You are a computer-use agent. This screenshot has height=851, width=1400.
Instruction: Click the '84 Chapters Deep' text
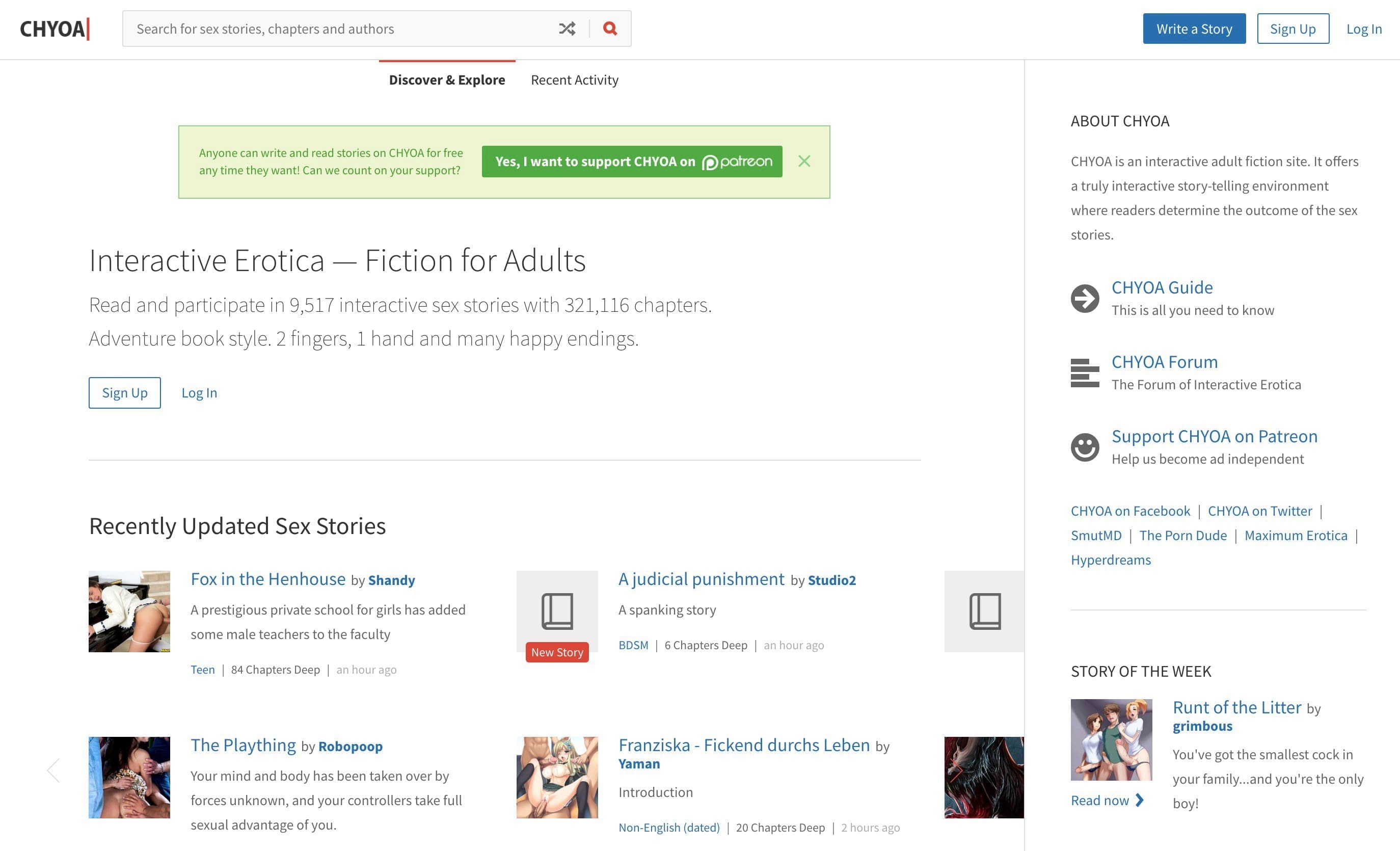(276, 670)
